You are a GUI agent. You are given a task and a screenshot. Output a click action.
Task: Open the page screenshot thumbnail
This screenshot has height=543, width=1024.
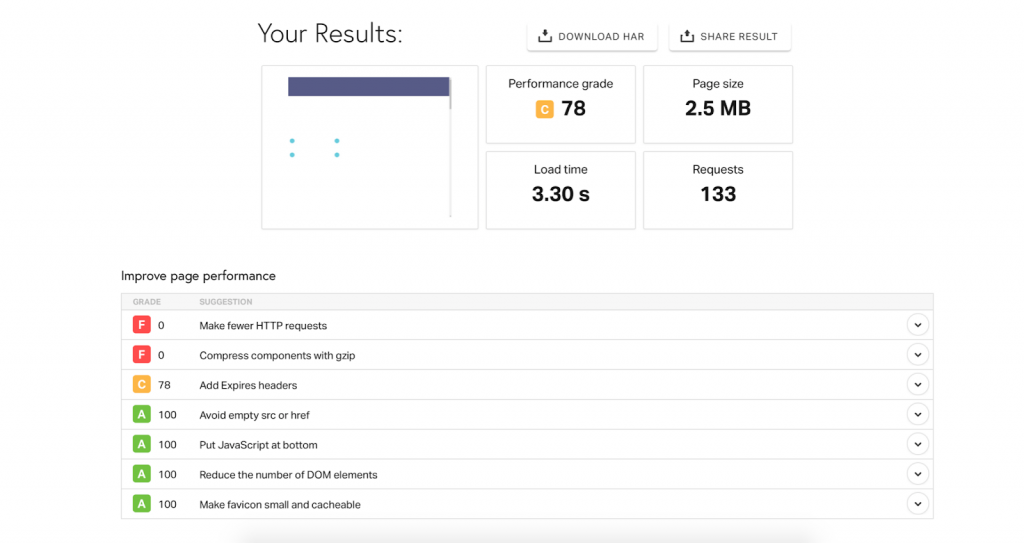[x=370, y=147]
